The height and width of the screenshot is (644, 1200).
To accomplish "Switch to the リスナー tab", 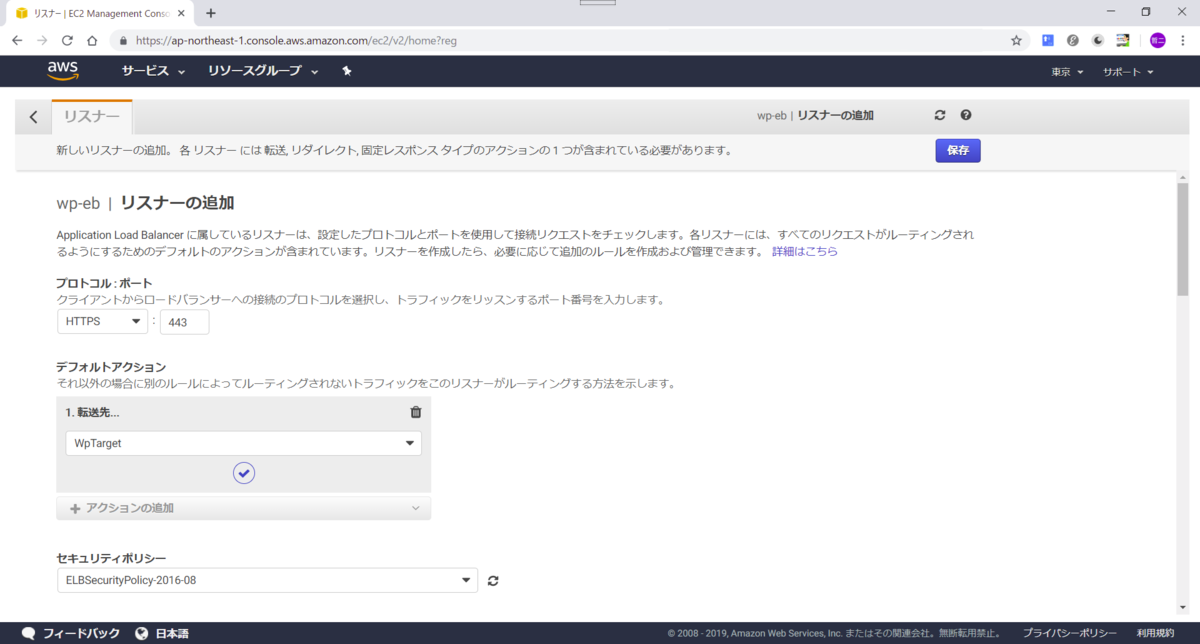I will pyautogui.click(x=91, y=115).
